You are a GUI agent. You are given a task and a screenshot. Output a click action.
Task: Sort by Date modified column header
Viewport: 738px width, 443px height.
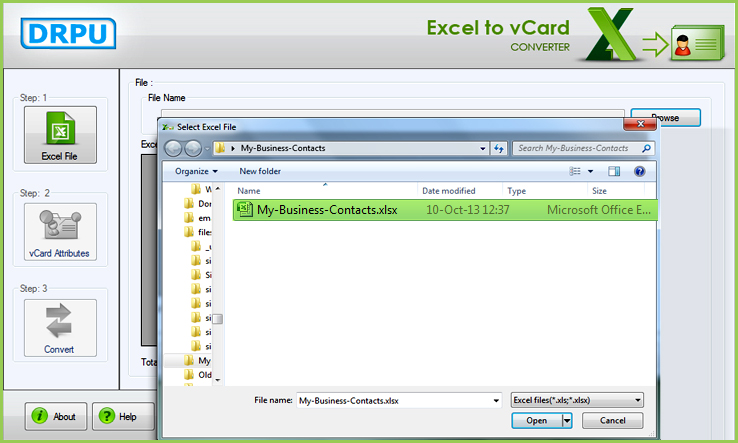449,191
